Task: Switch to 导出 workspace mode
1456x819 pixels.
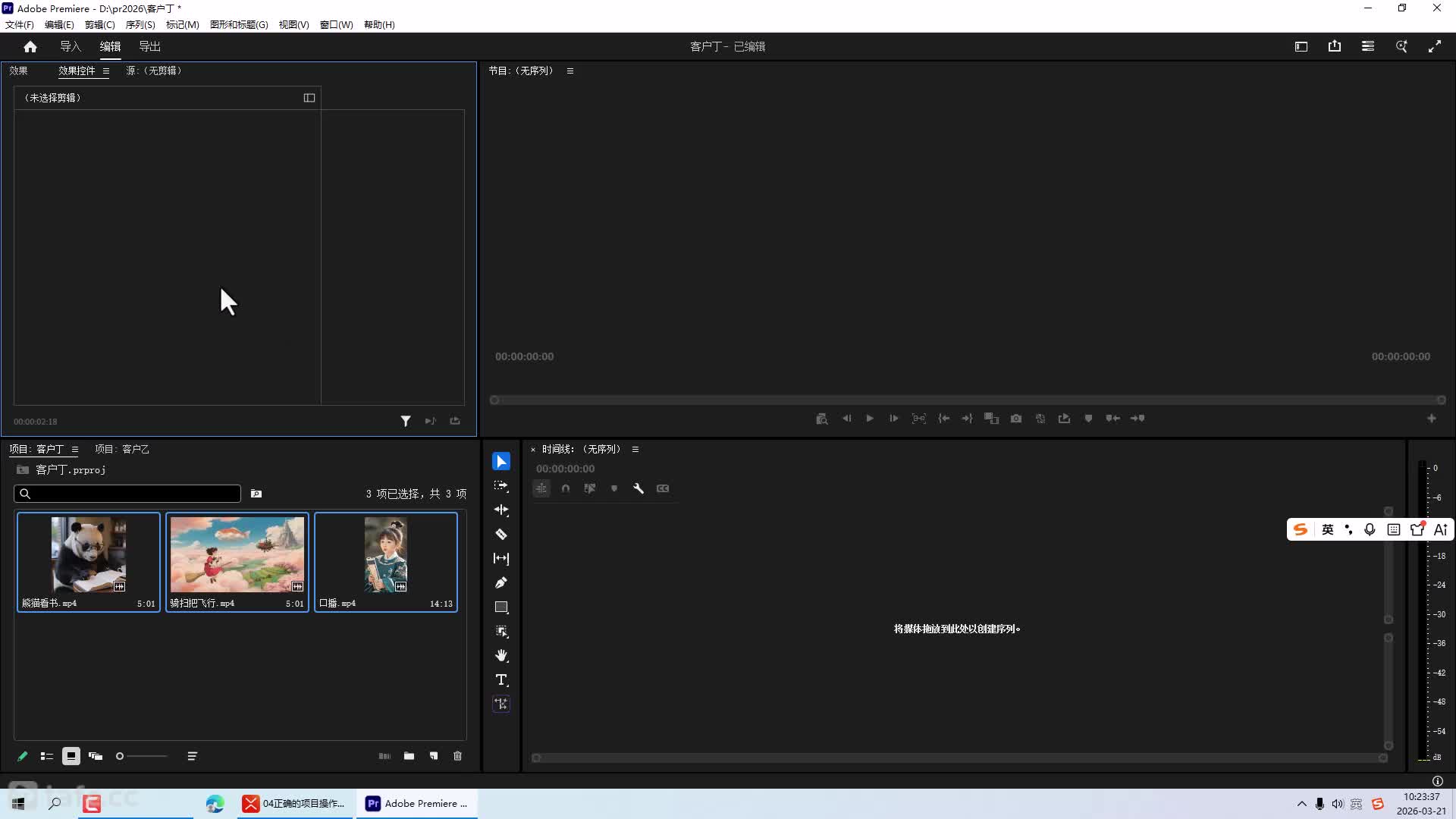Action: (149, 46)
